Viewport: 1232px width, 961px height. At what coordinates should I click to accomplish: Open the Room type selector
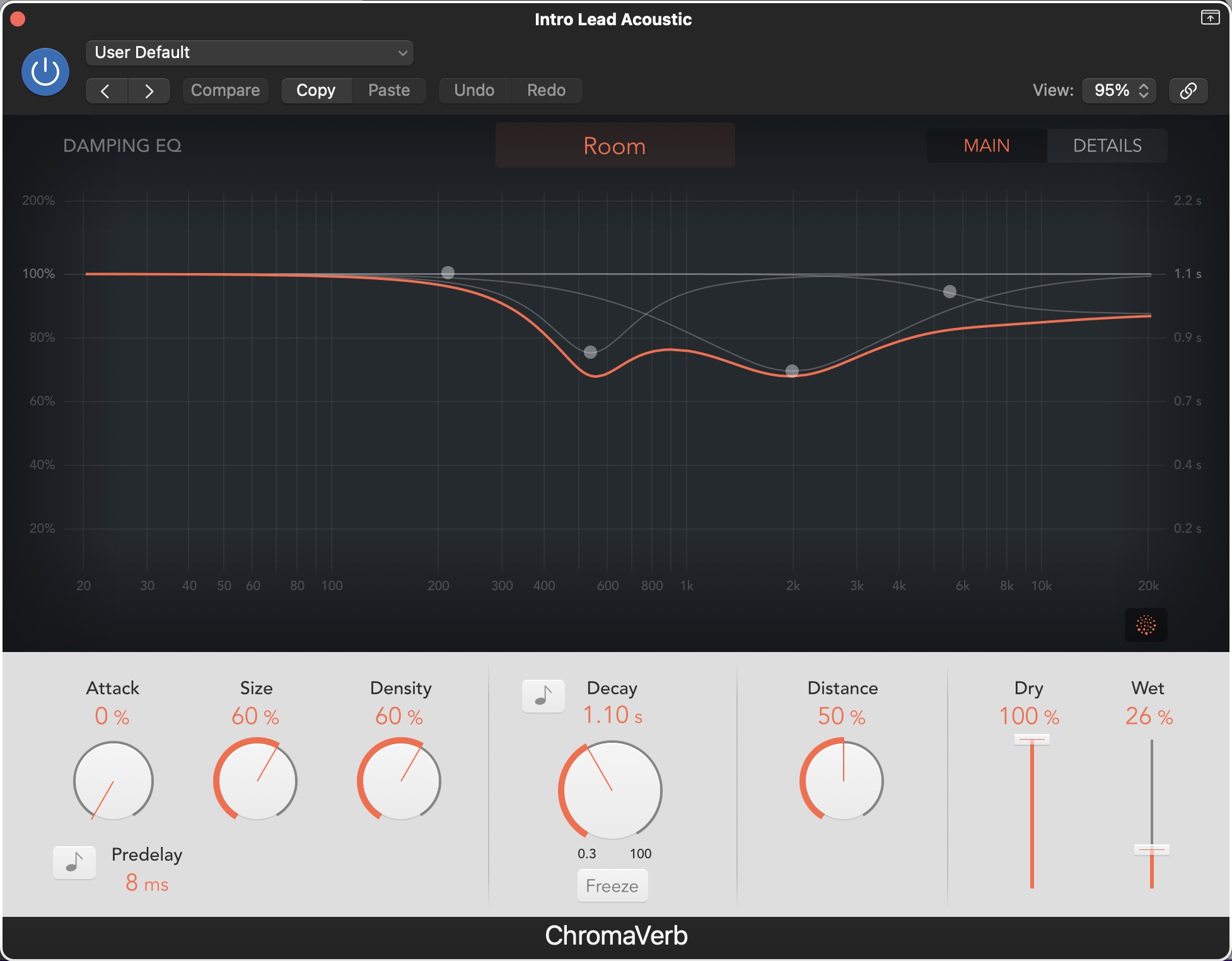click(x=615, y=146)
